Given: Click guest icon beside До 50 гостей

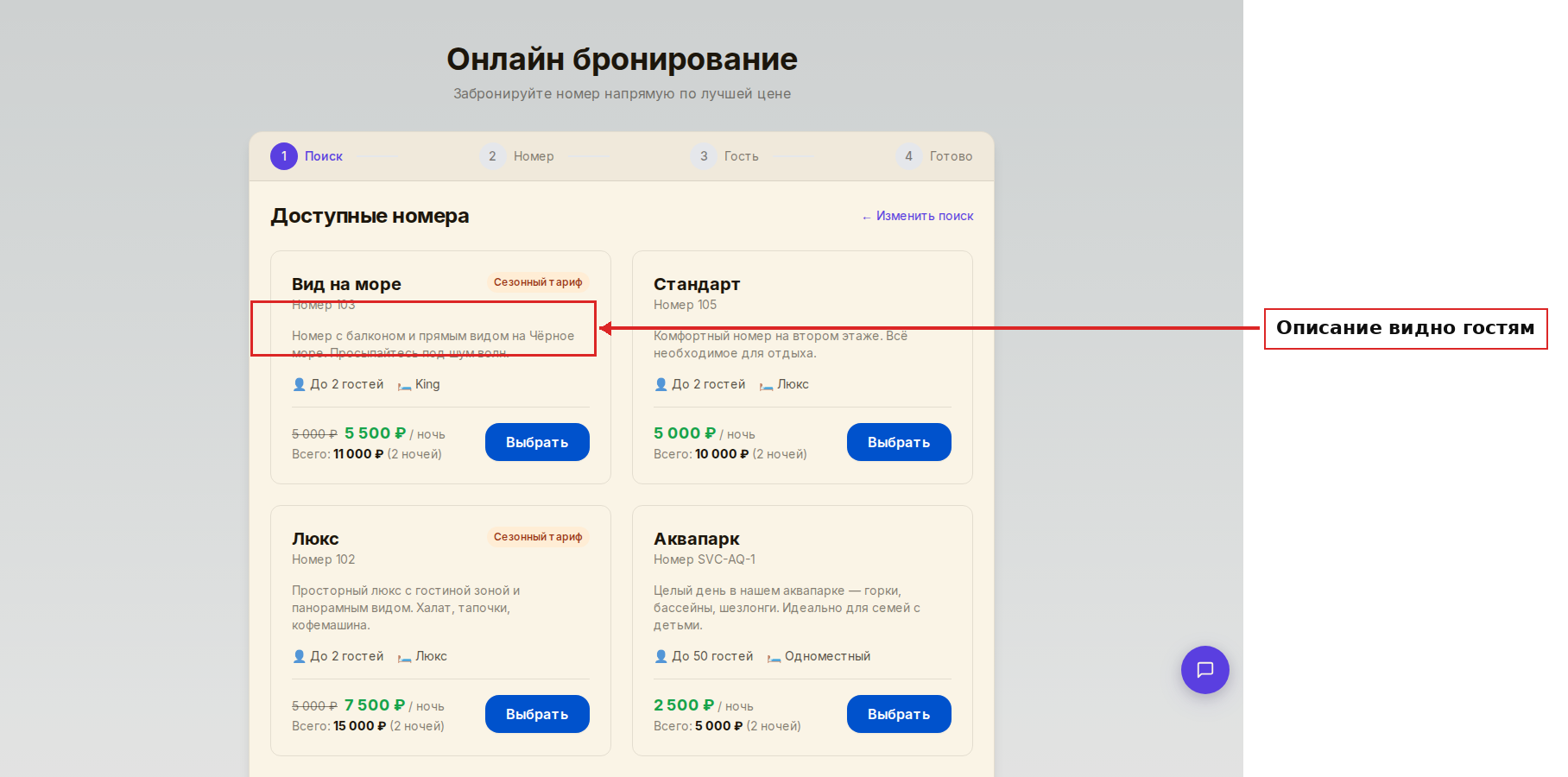Looking at the screenshot, I should (661, 656).
